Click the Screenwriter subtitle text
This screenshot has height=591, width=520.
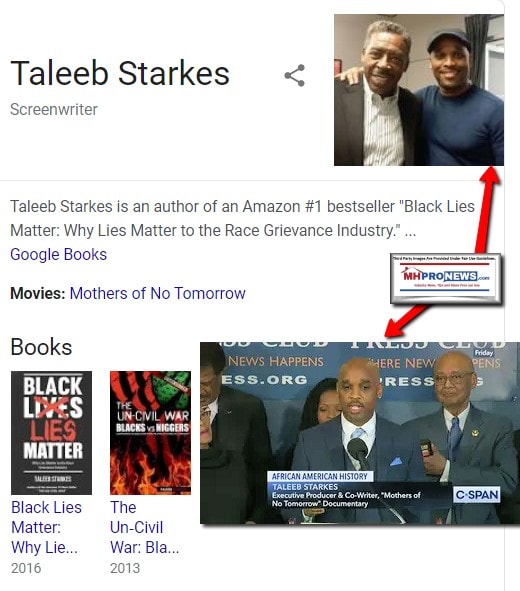pos(54,110)
